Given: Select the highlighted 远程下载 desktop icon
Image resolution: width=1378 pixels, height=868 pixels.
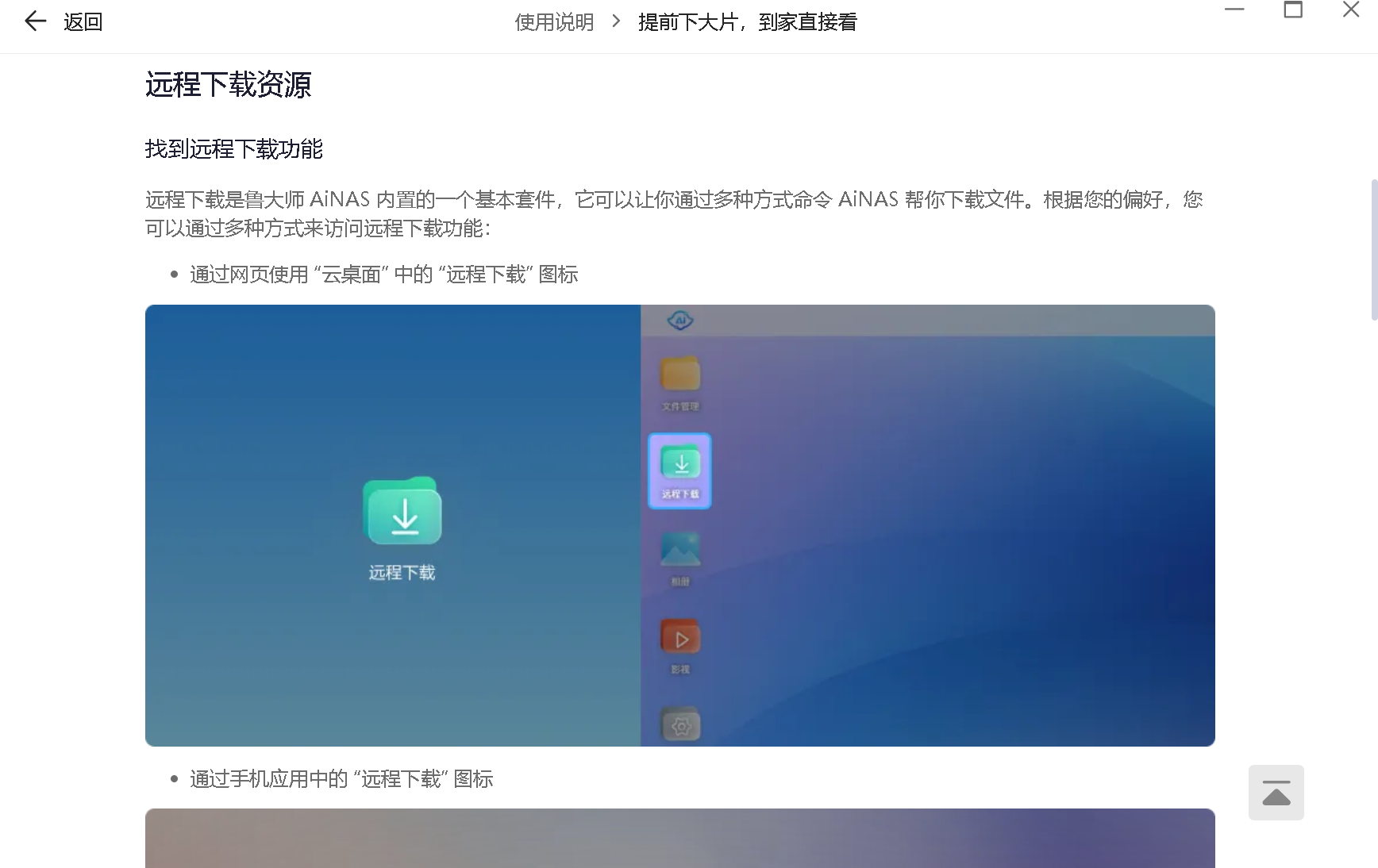Looking at the screenshot, I should point(680,470).
